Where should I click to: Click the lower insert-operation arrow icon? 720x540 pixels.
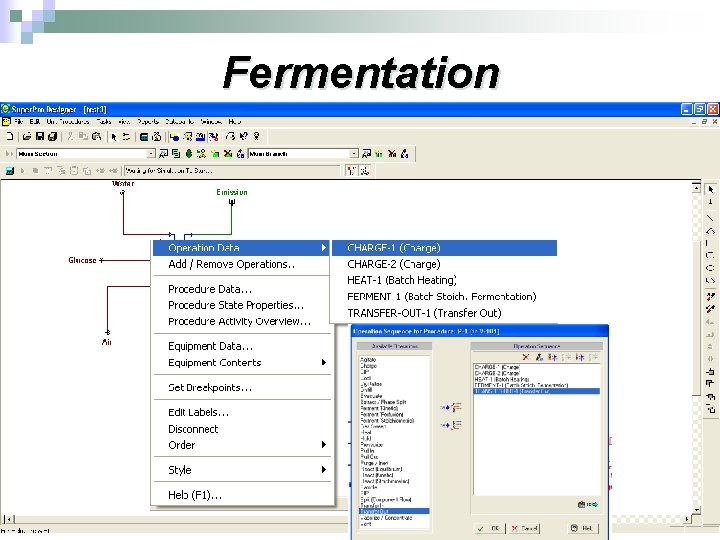[x=452, y=425]
